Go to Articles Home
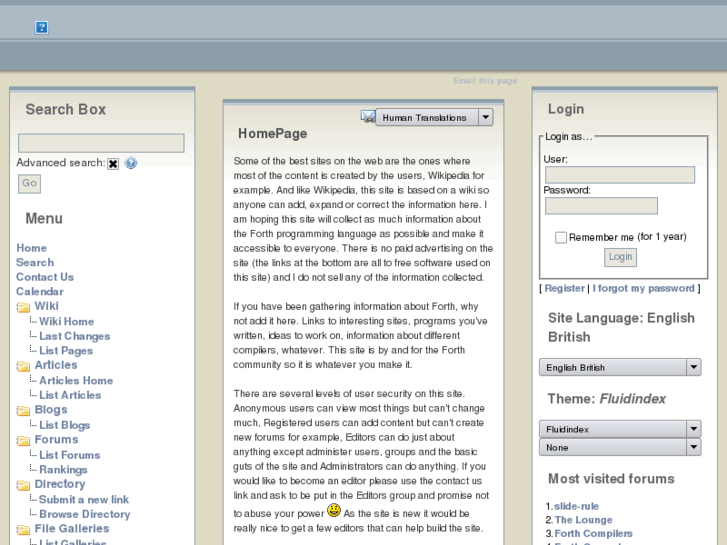The width and height of the screenshot is (727, 545). coord(76,381)
